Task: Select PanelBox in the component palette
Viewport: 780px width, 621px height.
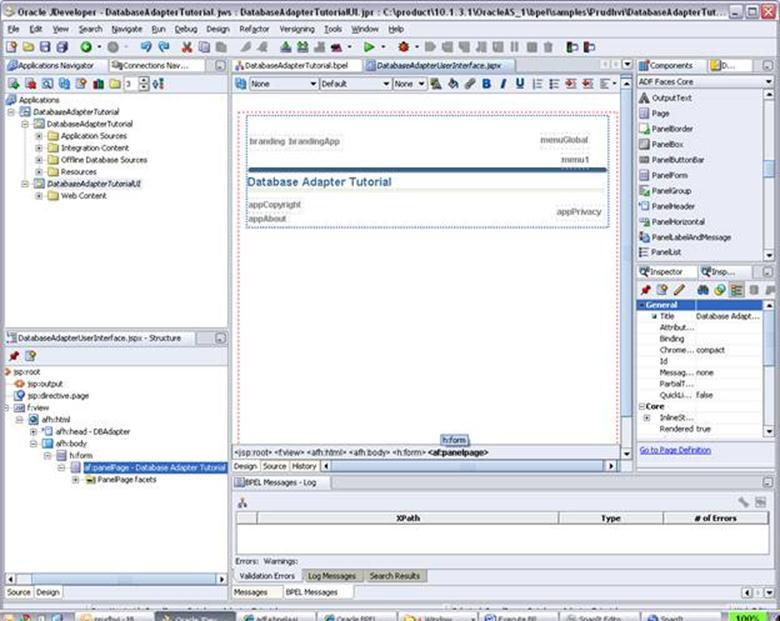Action: click(x=667, y=144)
